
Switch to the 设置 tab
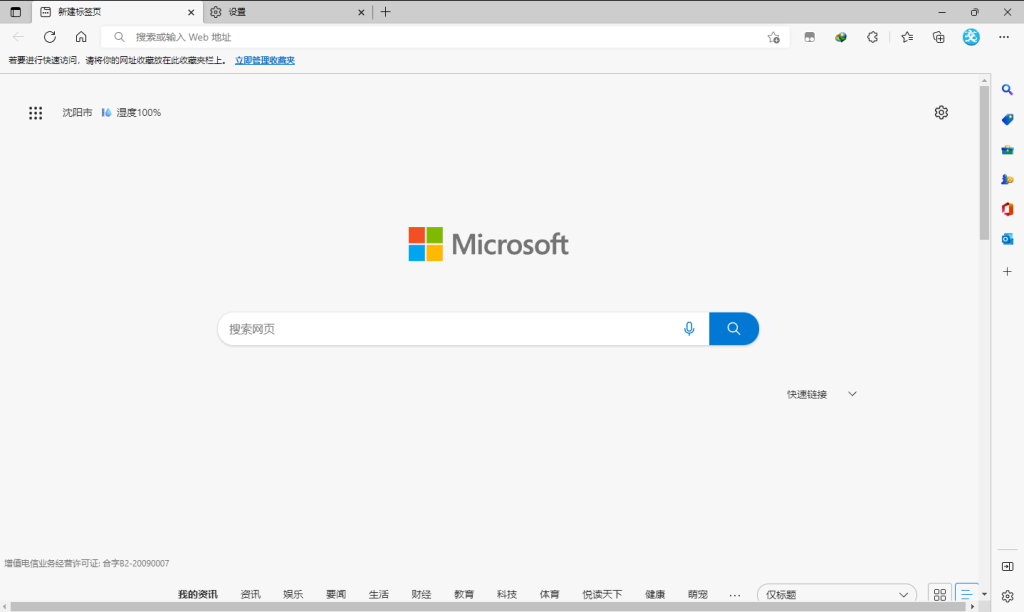coord(280,12)
